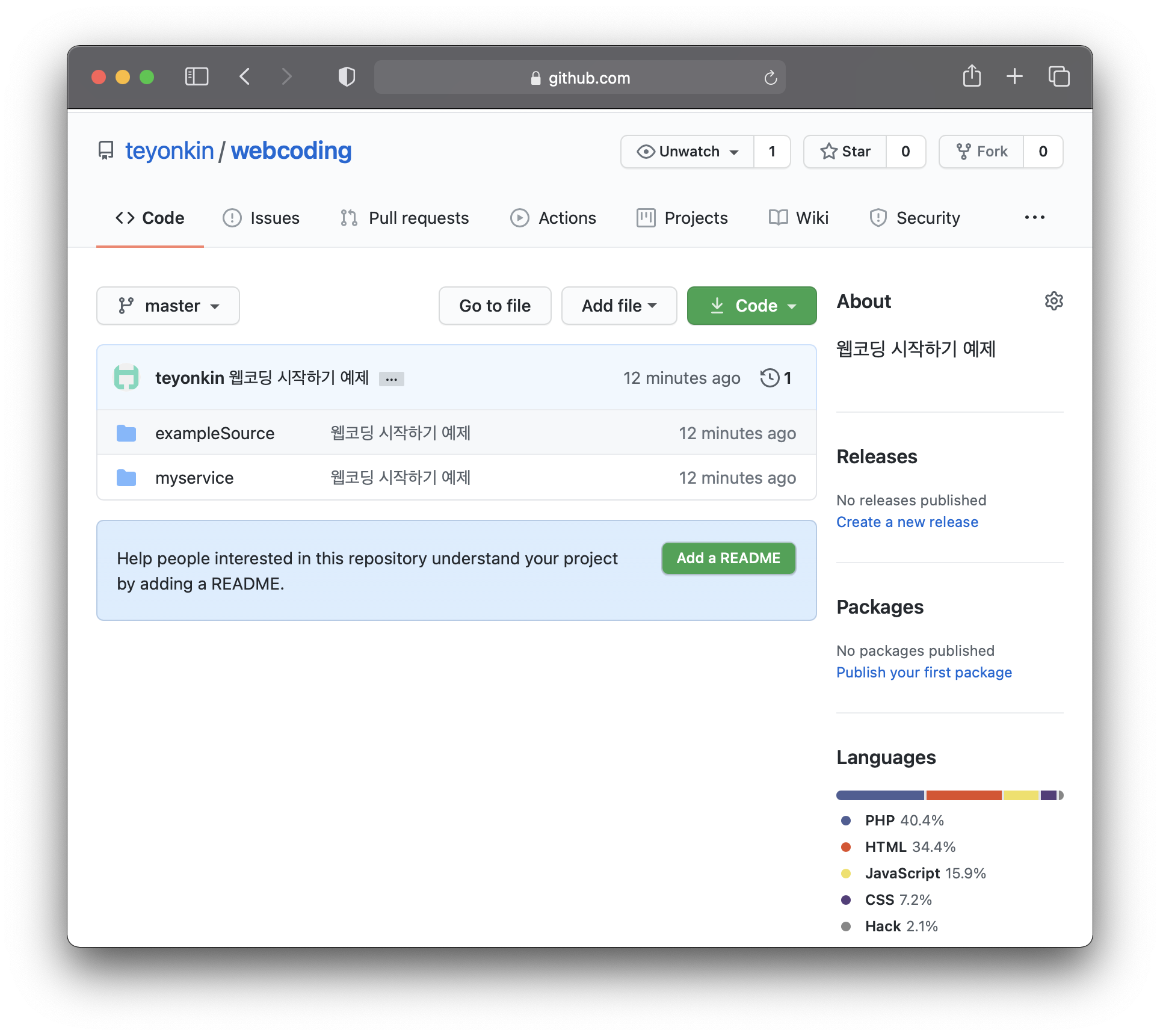The image size is (1160, 1036).
Task: Click the exampleSource folder icon
Action: tap(126, 433)
